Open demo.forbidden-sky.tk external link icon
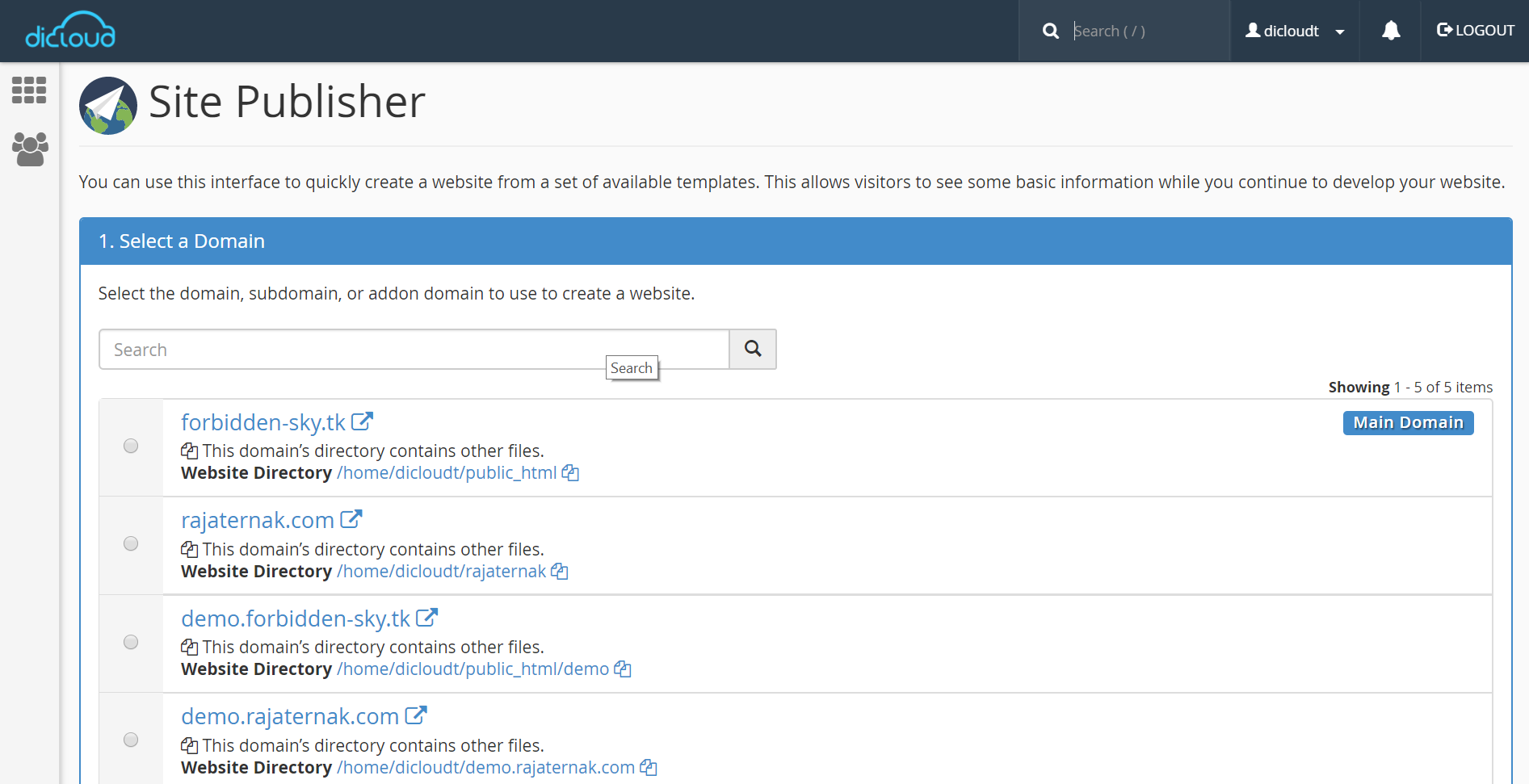This screenshot has width=1529, height=784. [x=426, y=618]
